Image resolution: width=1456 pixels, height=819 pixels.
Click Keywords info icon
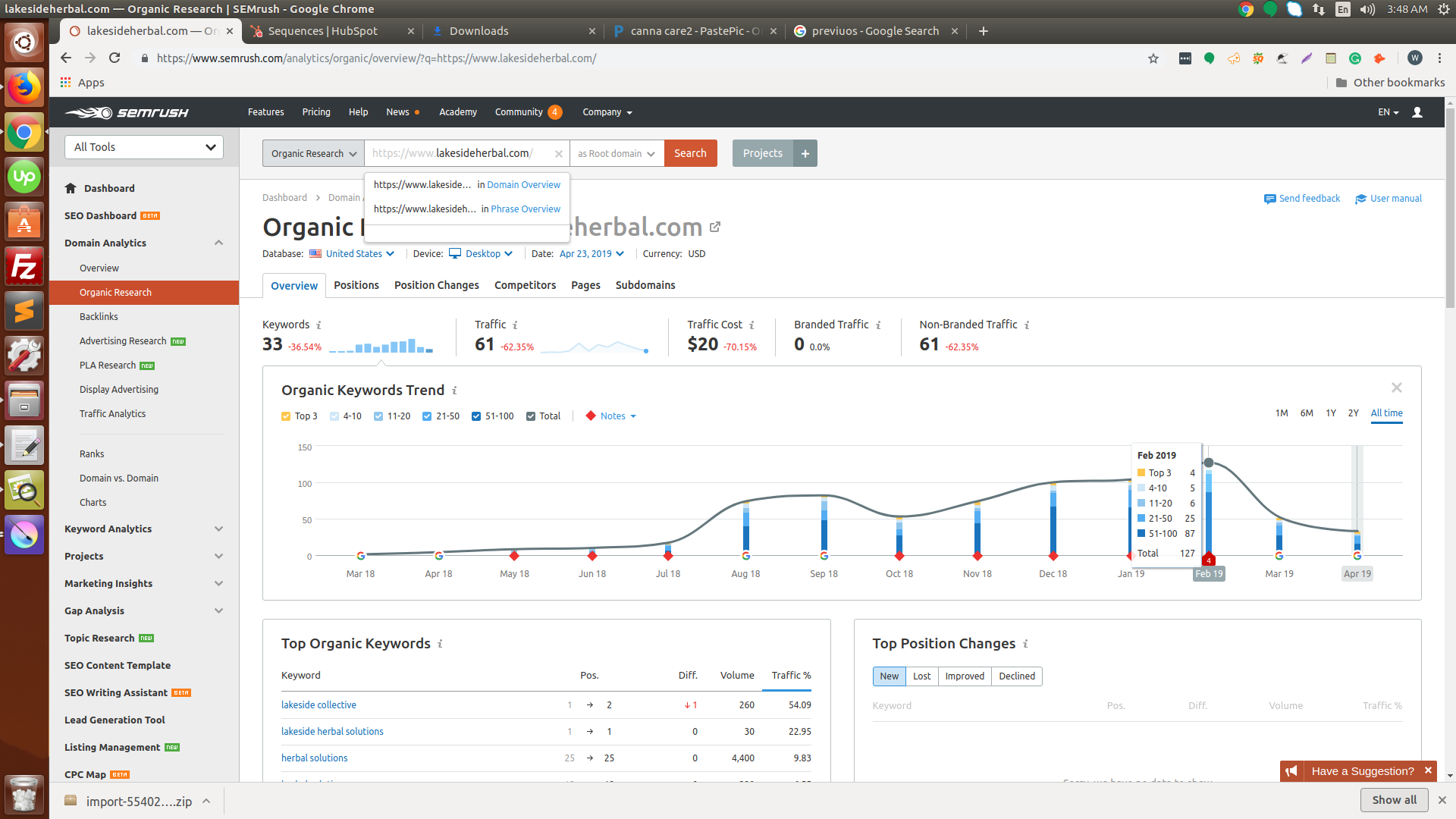318,325
